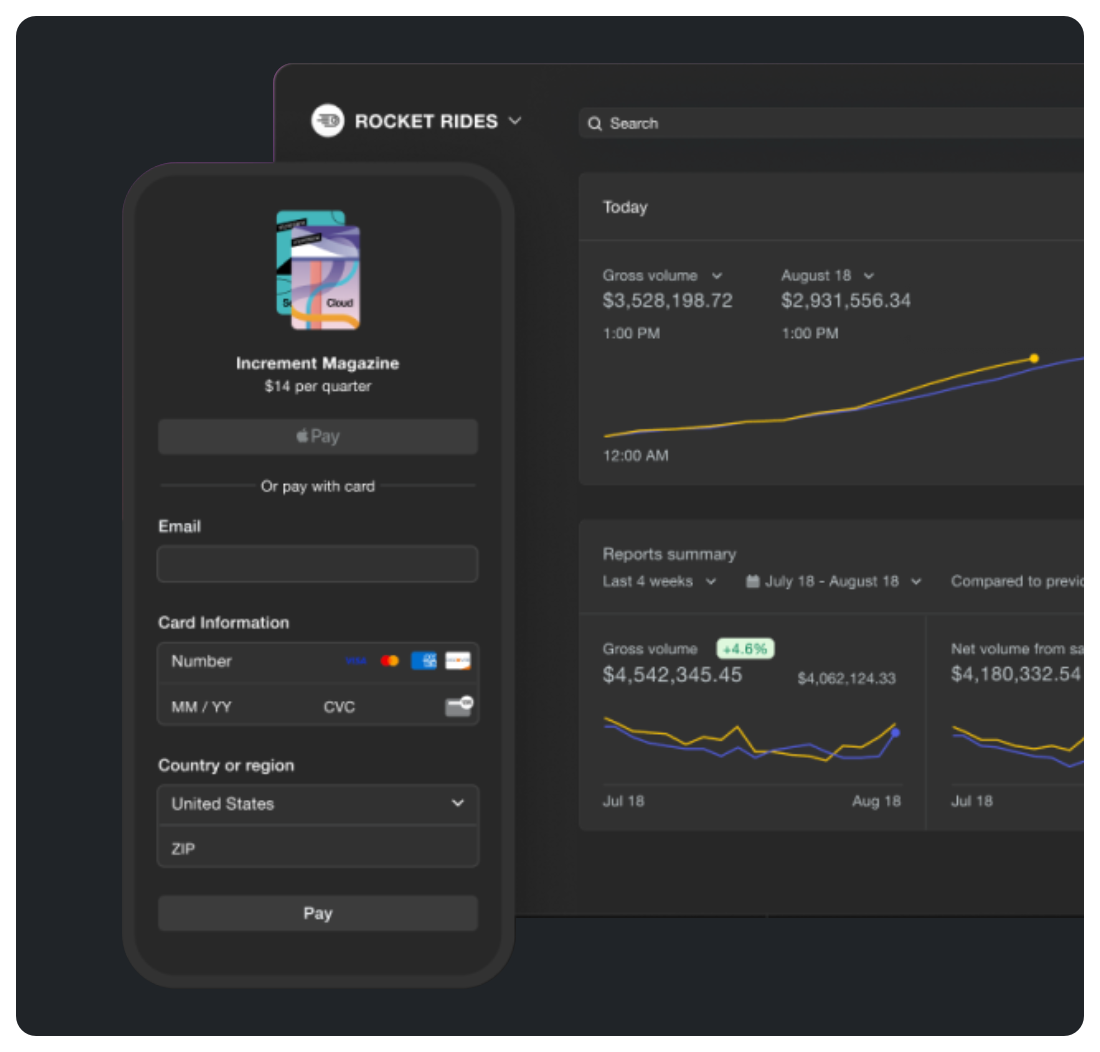Tap the Apple Pay button
The width and height of the screenshot is (1100, 1052).
click(x=318, y=436)
